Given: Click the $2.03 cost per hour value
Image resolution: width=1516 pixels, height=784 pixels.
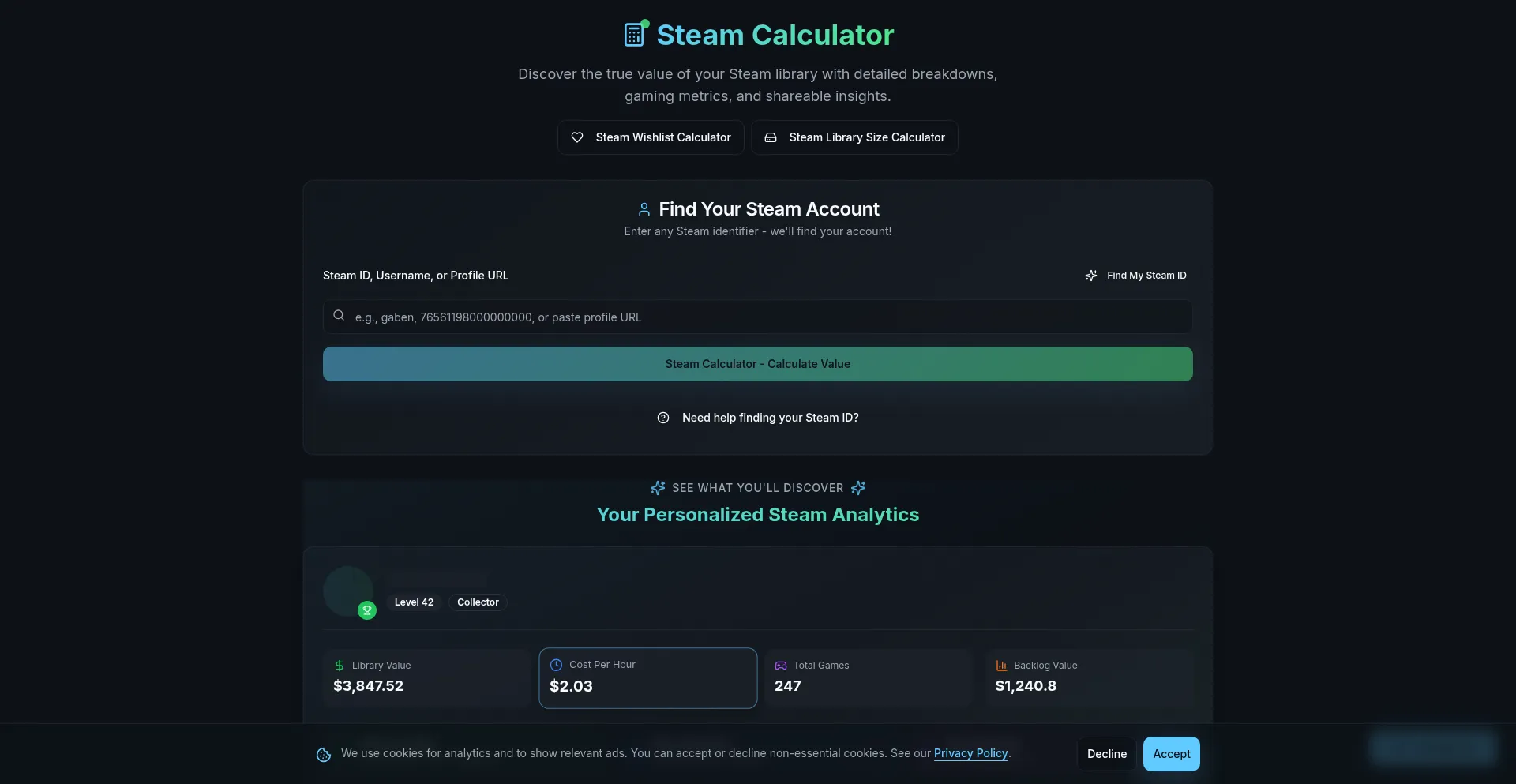Looking at the screenshot, I should (x=571, y=686).
